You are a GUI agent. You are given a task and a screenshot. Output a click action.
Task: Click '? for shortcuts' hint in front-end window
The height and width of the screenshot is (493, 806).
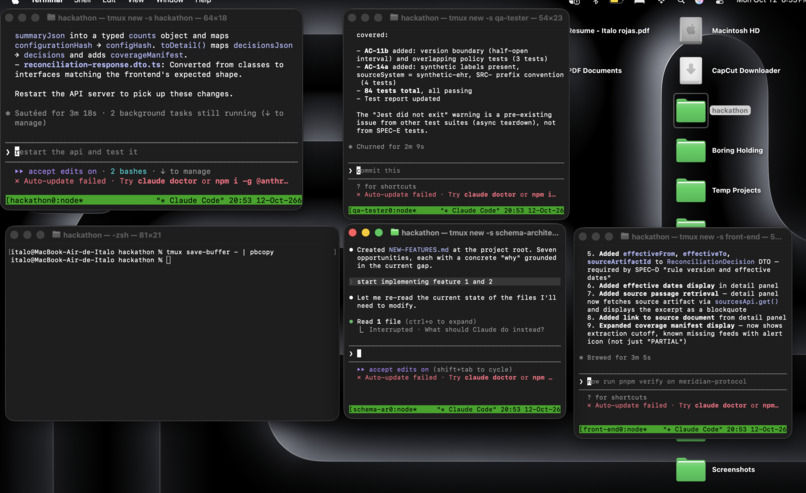pyautogui.click(x=617, y=397)
